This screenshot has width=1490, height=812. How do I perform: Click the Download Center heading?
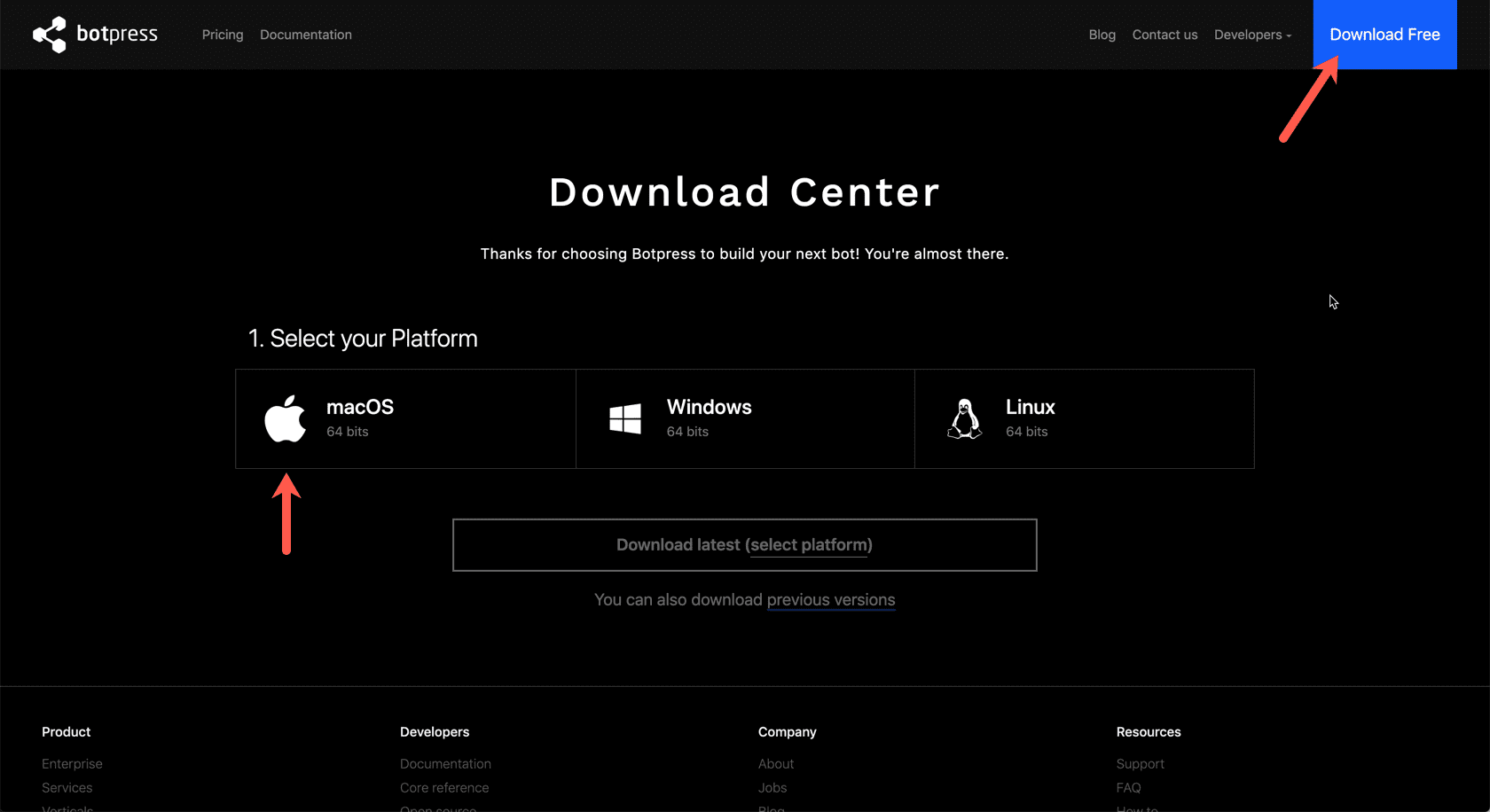745,192
